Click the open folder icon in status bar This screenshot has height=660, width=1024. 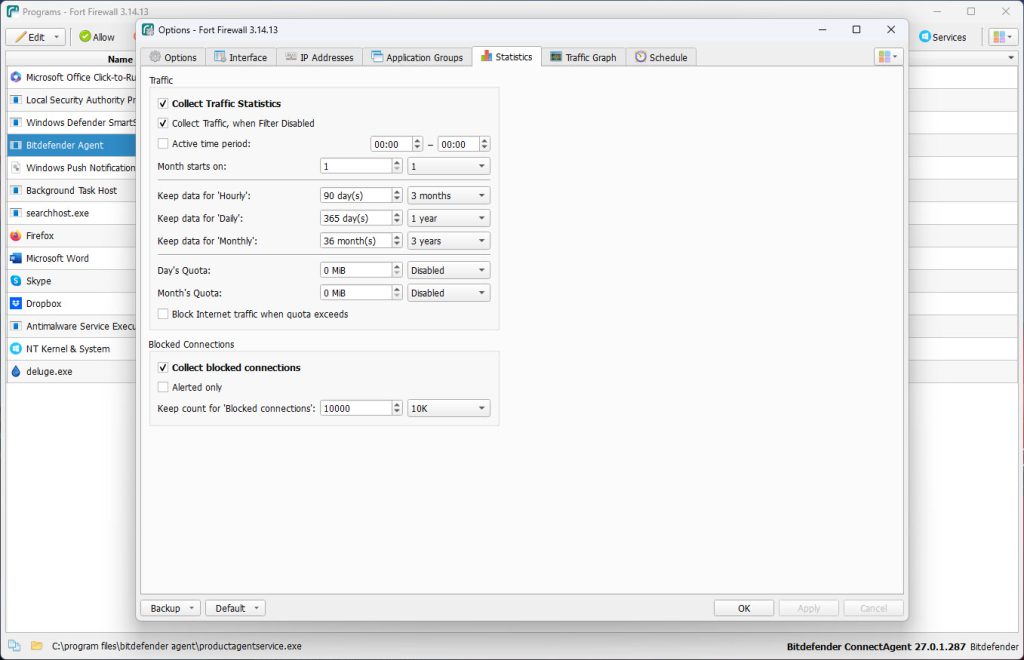[x=37, y=646]
